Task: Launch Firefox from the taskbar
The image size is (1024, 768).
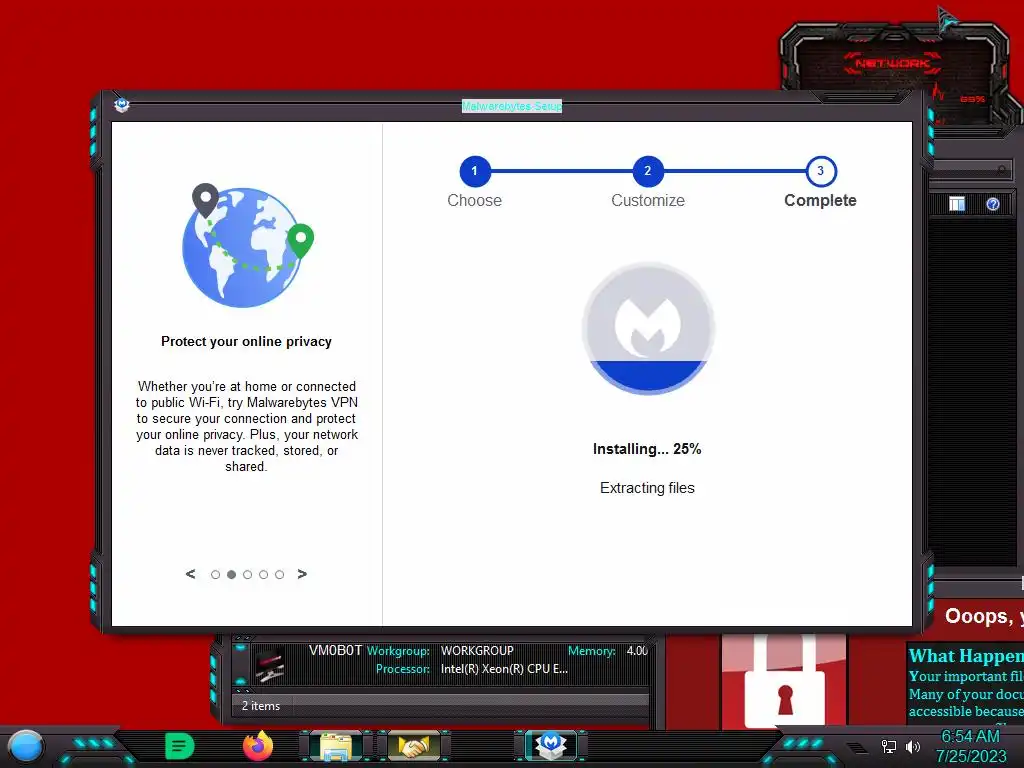Action: pos(258,746)
